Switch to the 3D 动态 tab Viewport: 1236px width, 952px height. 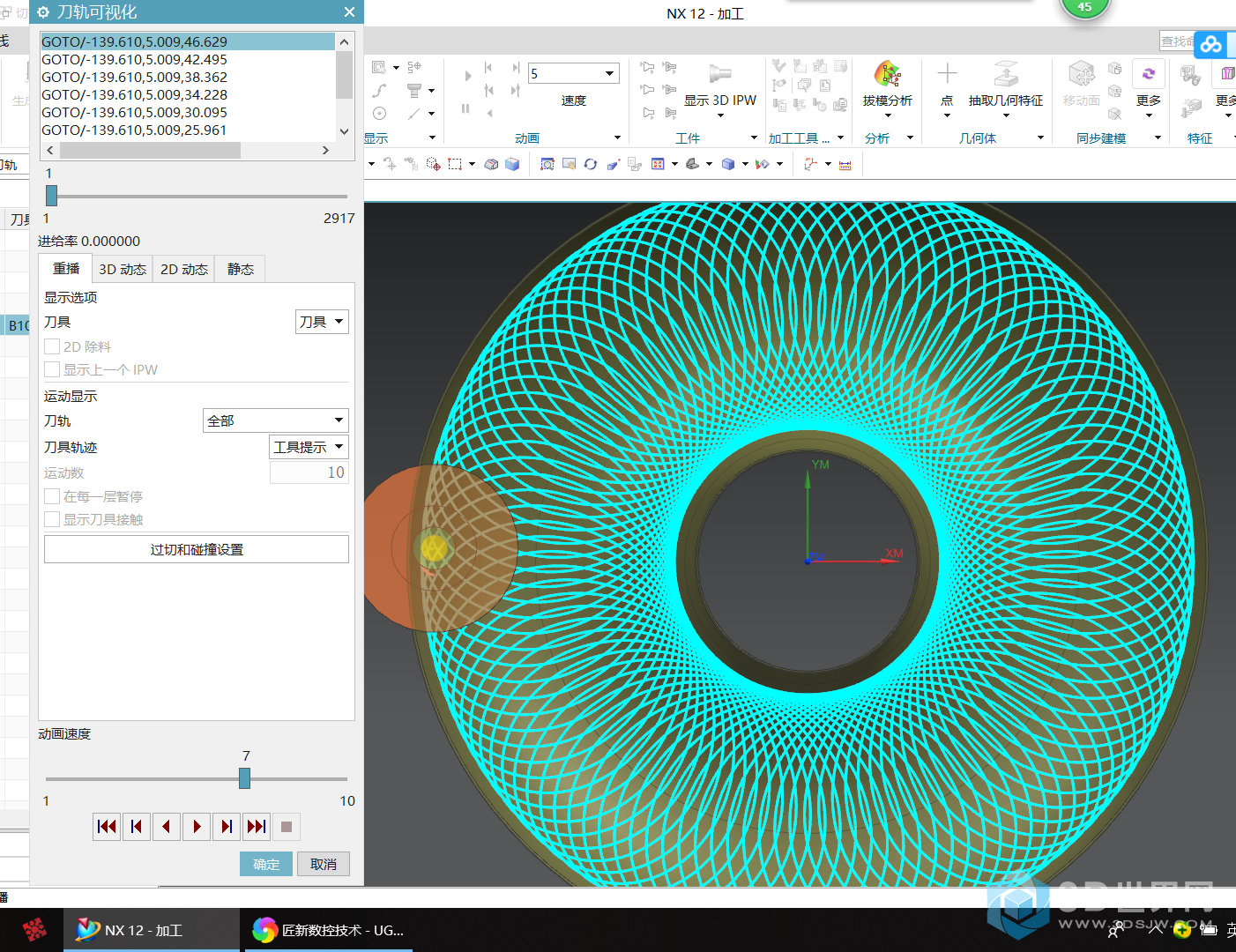coord(123,270)
